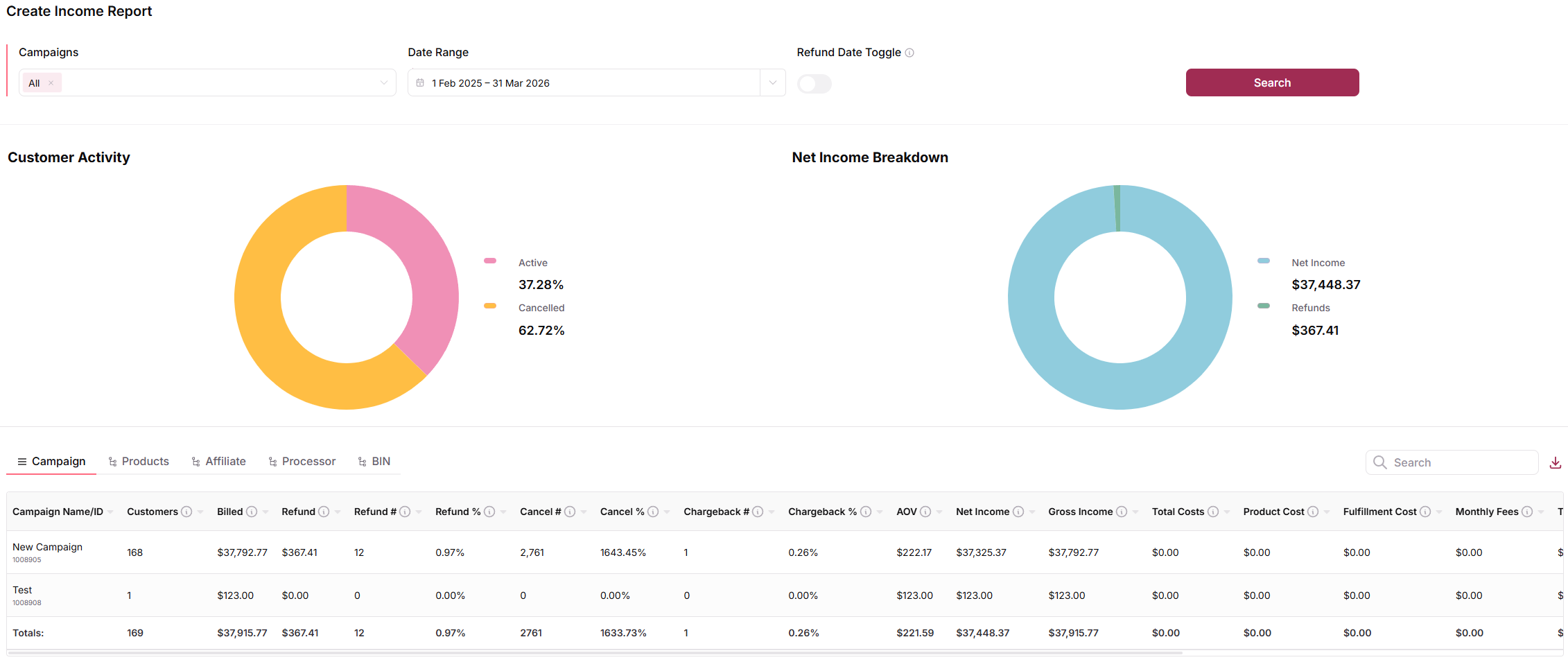Click the Totals net income $37,448.37 cell
This screenshot has width=1568, height=662.
pyautogui.click(x=983, y=633)
